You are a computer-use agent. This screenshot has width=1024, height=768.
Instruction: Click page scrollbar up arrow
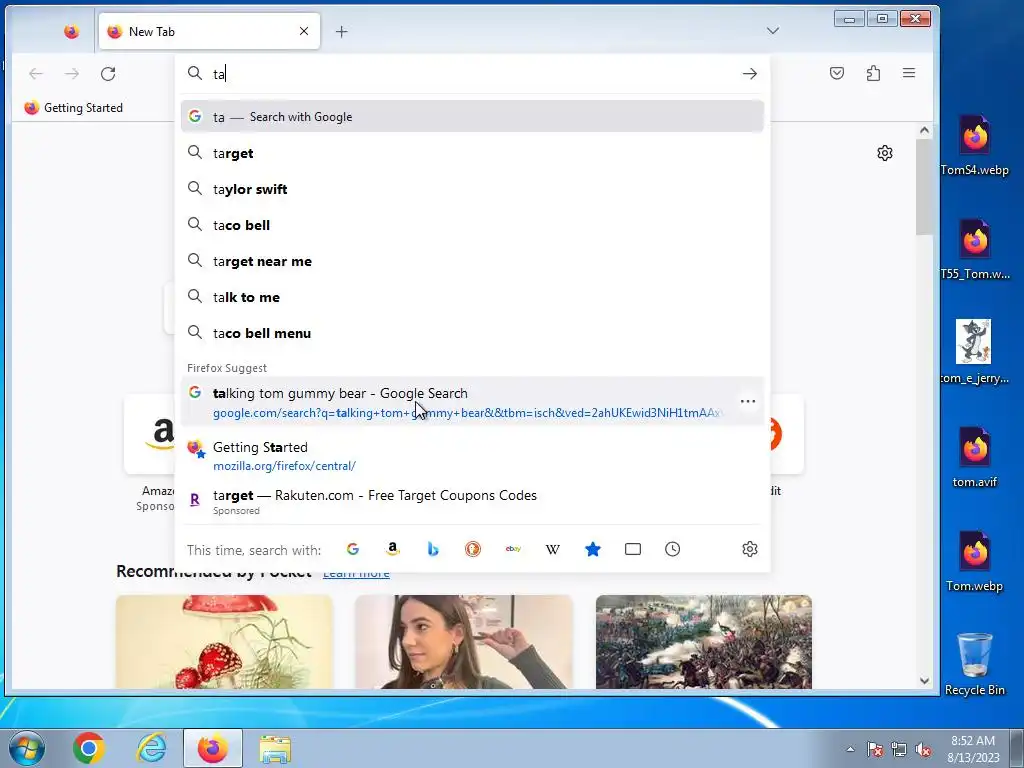(924, 130)
